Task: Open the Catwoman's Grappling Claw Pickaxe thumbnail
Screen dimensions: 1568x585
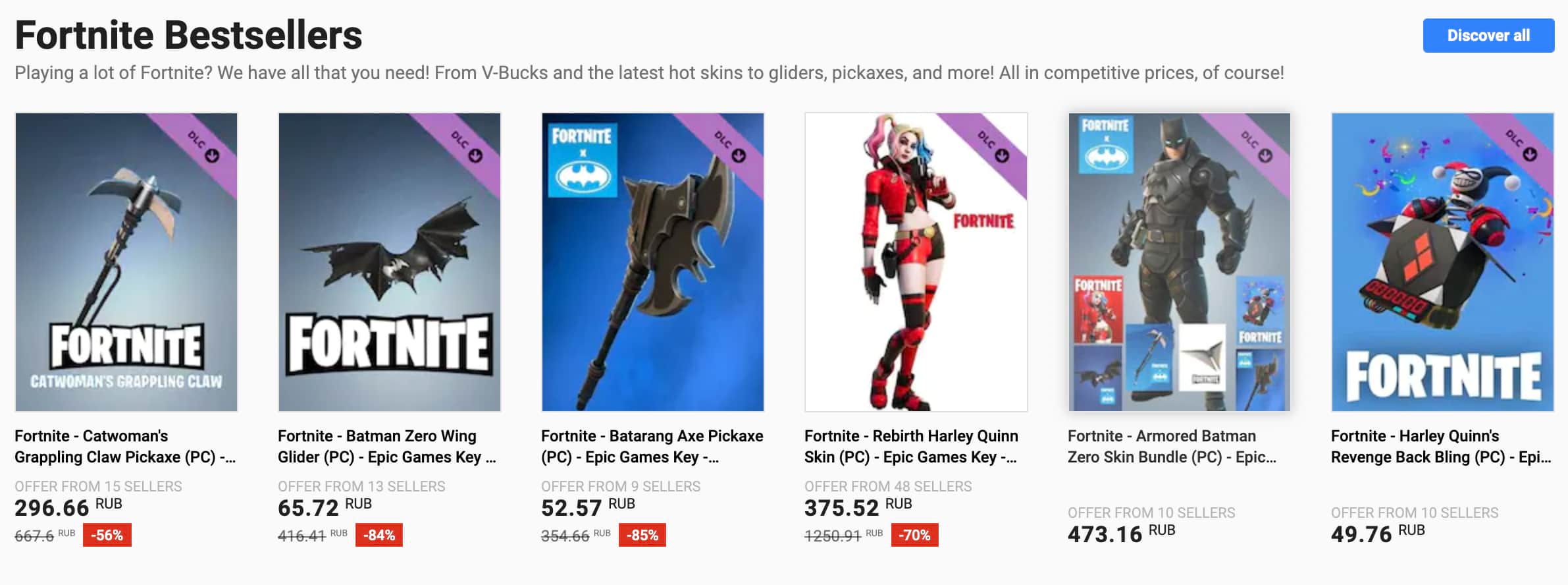Action: click(126, 262)
